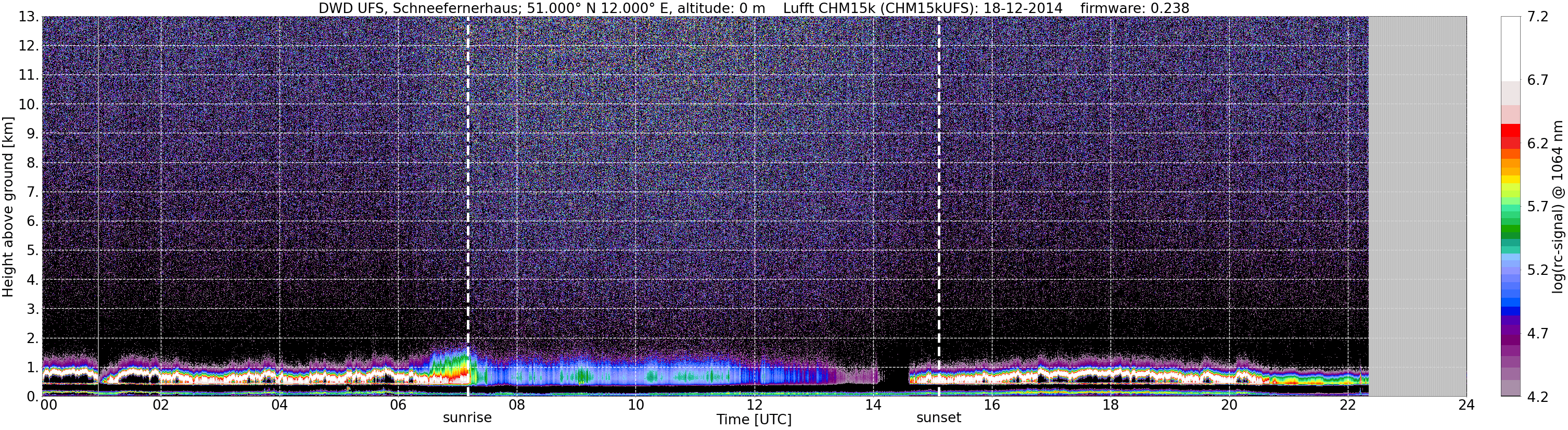1568x430 pixels.
Task: Click the time axis tick '22'
Action: click(x=1348, y=405)
